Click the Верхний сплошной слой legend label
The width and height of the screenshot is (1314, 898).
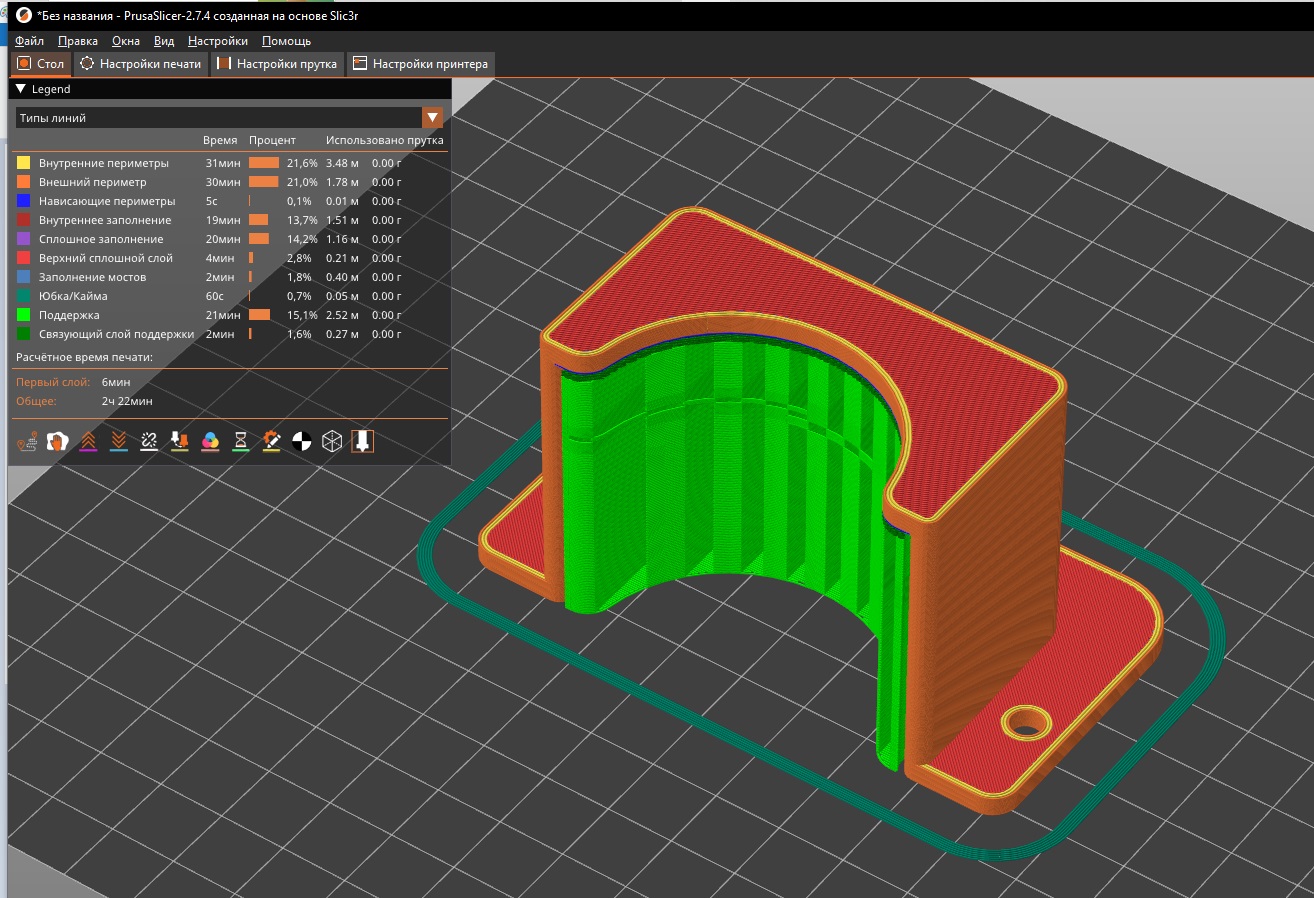tap(106, 258)
